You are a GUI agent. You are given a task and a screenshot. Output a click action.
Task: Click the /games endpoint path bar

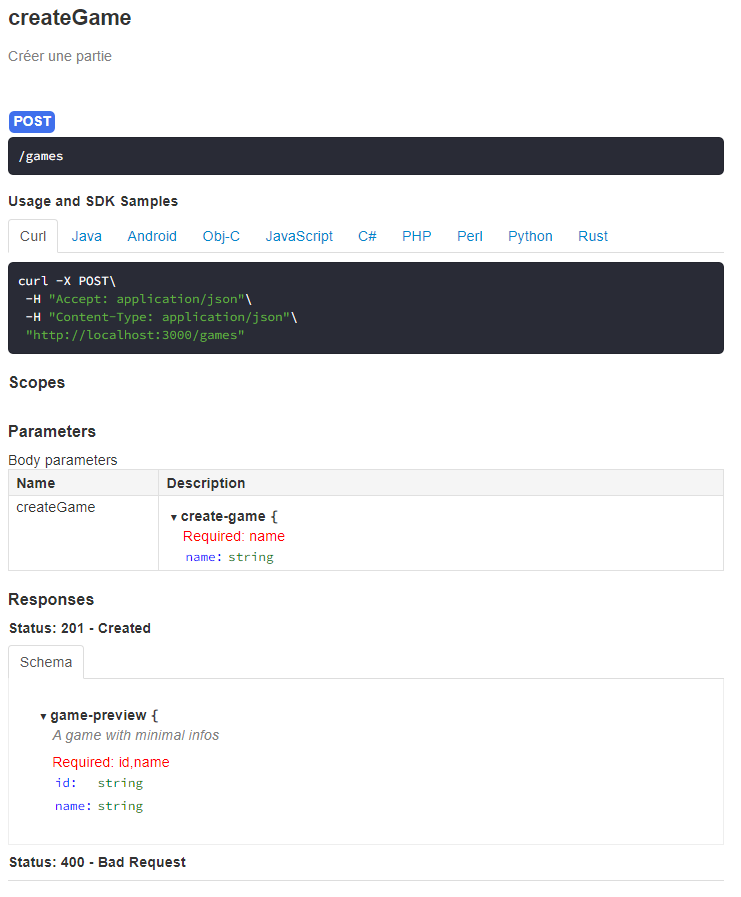pos(365,156)
